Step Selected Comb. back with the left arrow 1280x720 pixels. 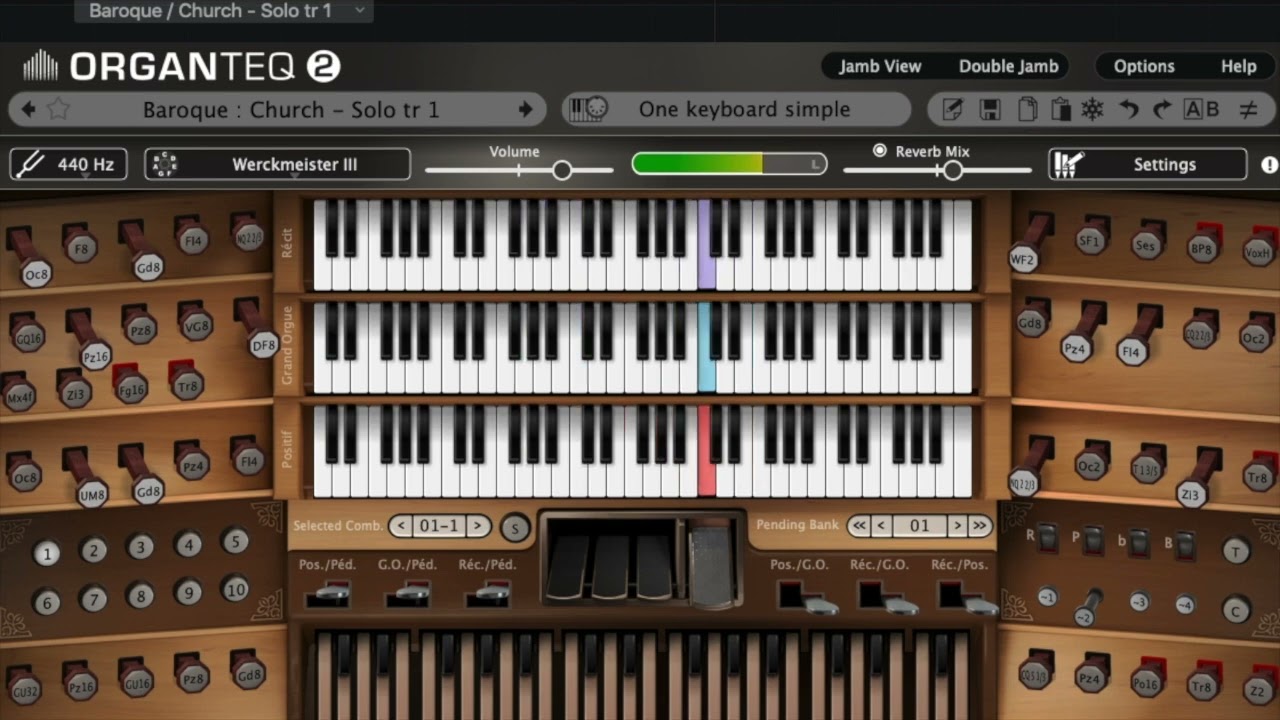(x=401, y=525)
